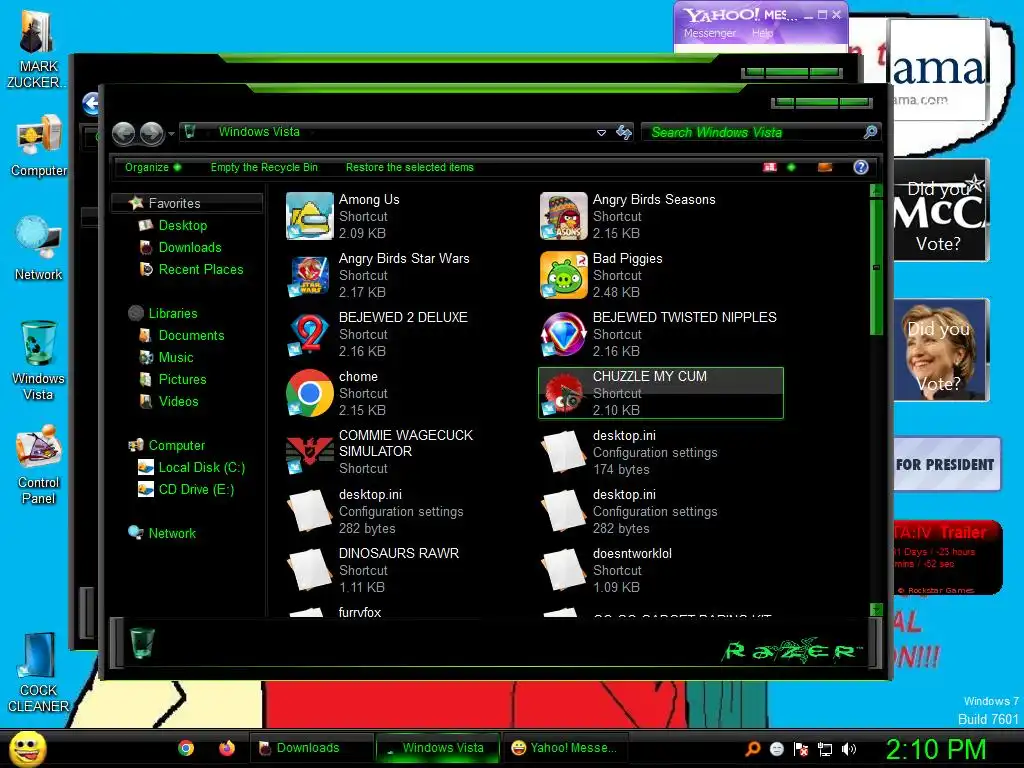Screen dimensions: 1024x768
Task: Click the refresh icon beside address bar
Action: [x=624, y=133]
